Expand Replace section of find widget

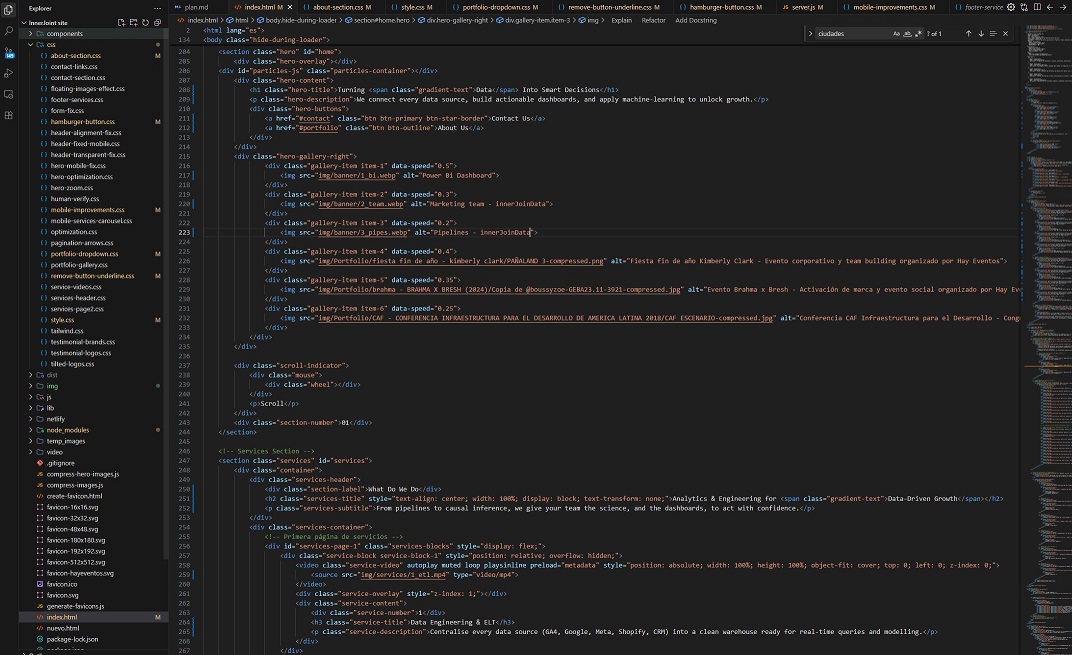811,34
